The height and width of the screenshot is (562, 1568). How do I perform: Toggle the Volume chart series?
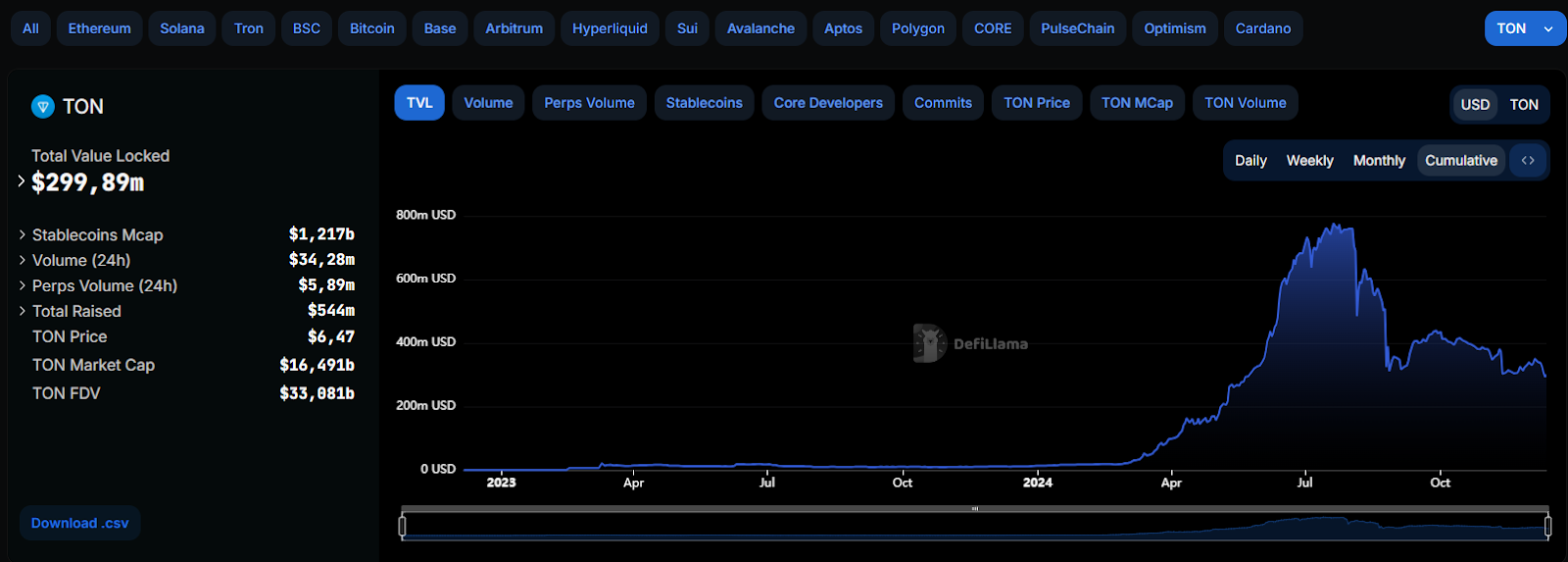(x=488, y=103)
